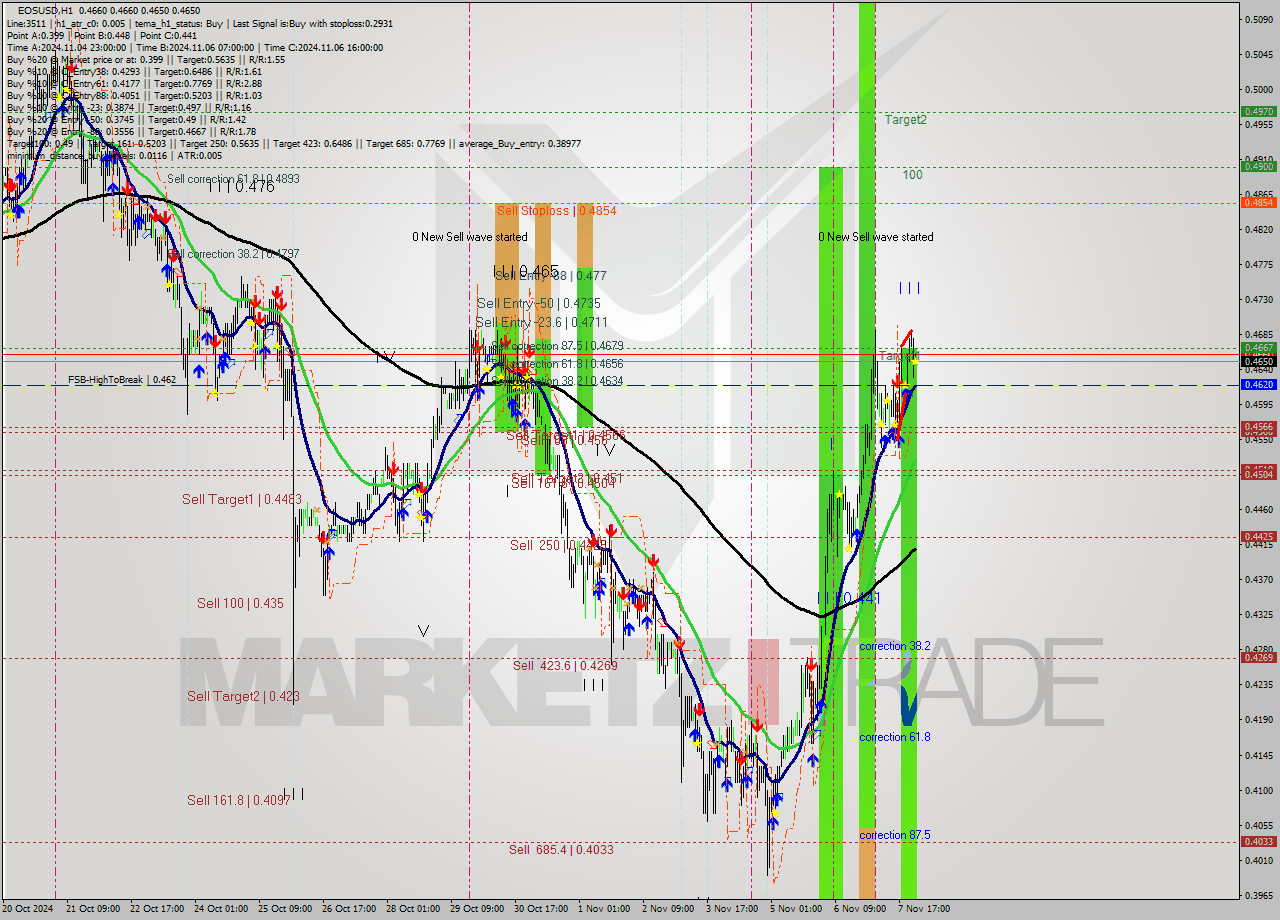Select the 0.4370 price axis value

point(1259,580)
